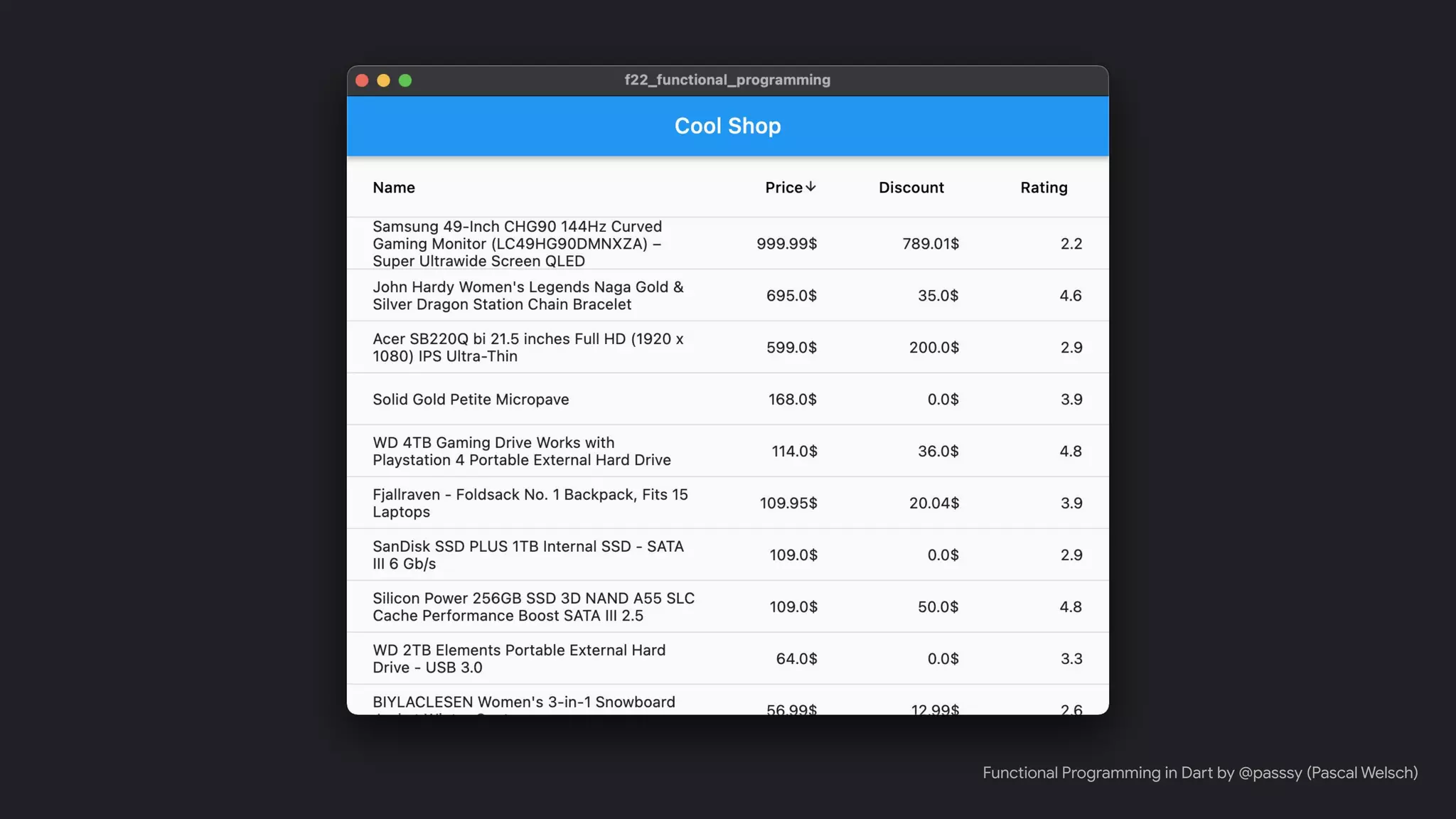Select the Acer SB220Q bi 21.5 inches row
The height and width of the screenshot is (819, 1456).
click(727, 347)
